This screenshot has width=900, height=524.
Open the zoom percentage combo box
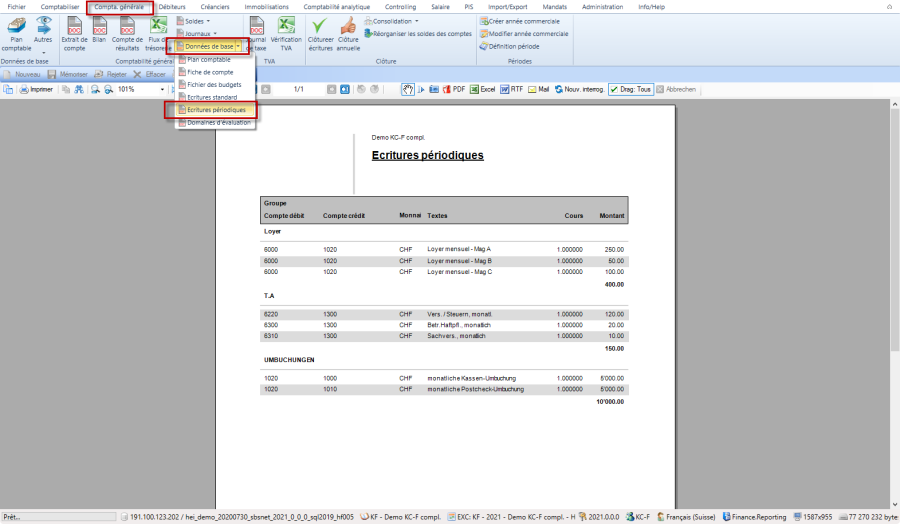pyautogui.click(x=140, y=89)
